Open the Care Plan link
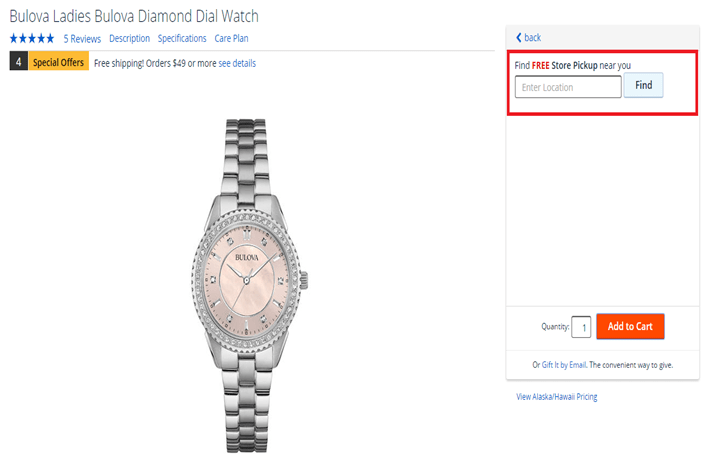 [x=231, y=39]
